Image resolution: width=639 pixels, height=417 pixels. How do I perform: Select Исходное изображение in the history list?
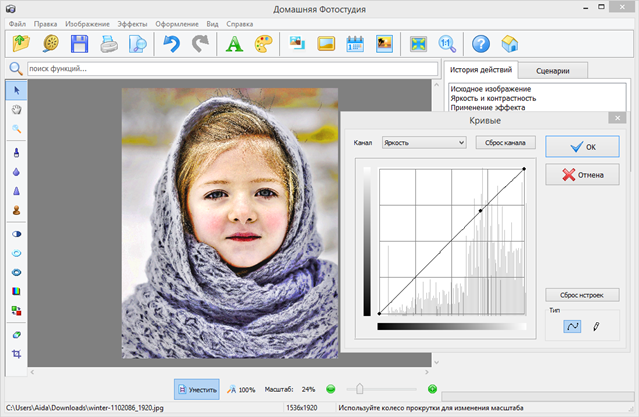(491, 89)
